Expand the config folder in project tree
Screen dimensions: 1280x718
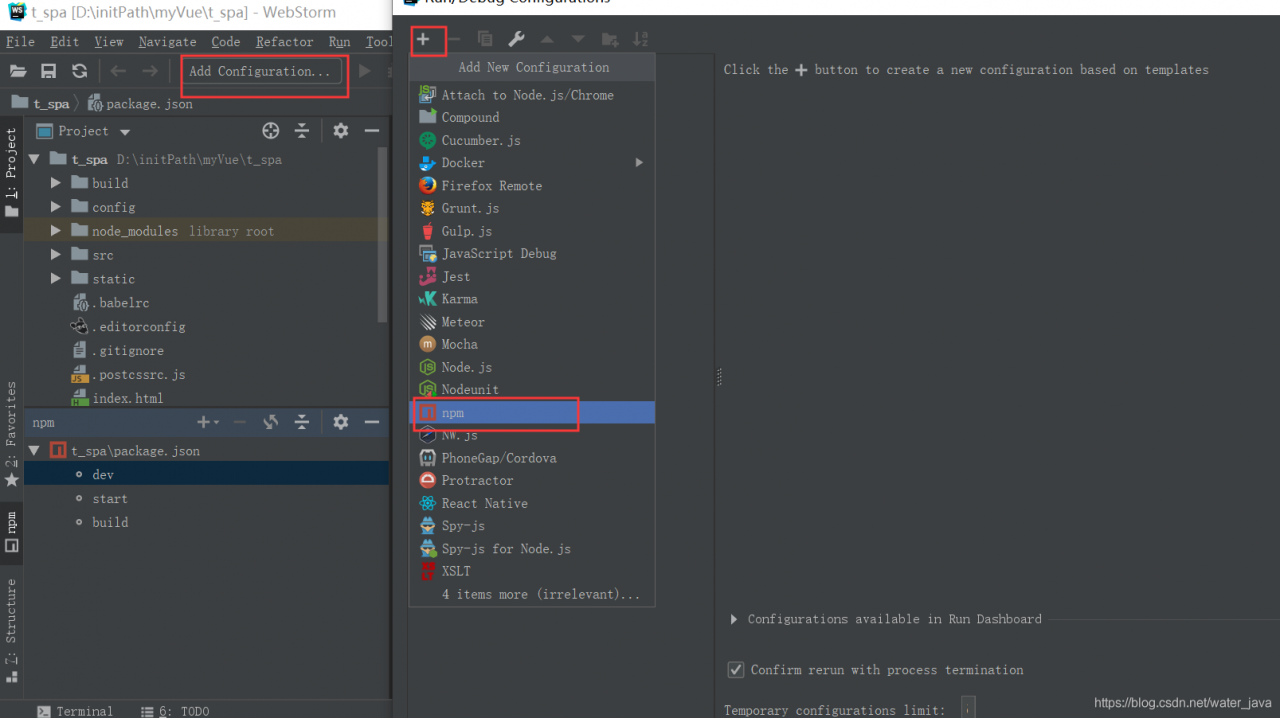point(56,207)
